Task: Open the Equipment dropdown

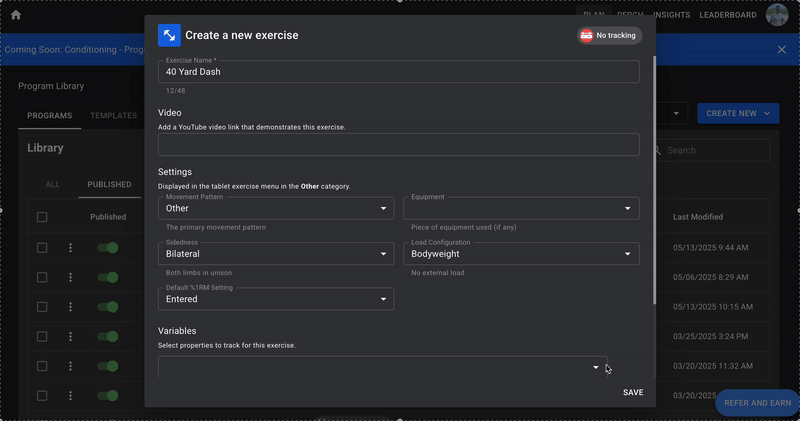Action: coord(521,208)
